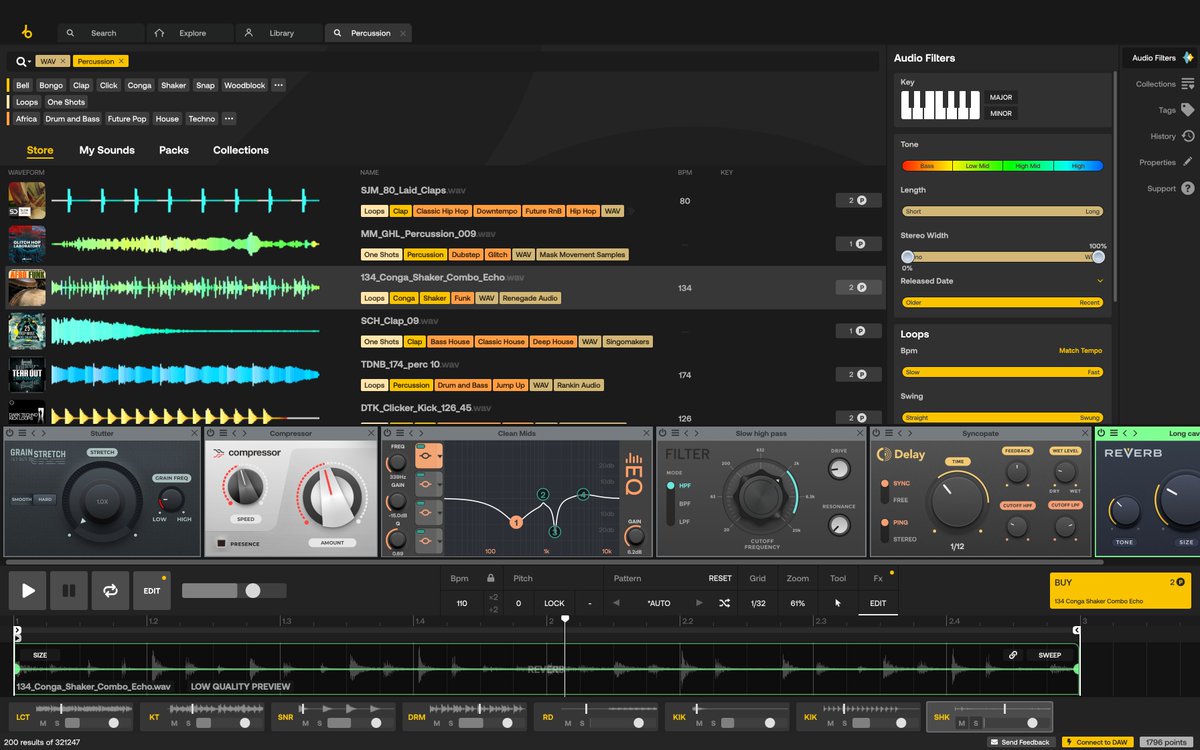Viewport: 1200px width, 750px height.
Task: Toggle power on the Long cav reverb
Action: pos(1101,433)
